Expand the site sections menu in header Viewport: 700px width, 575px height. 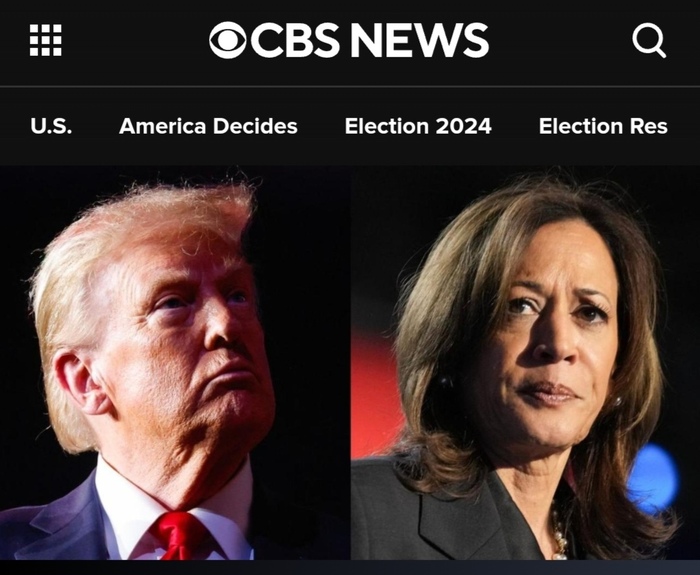tap(46, 40)
